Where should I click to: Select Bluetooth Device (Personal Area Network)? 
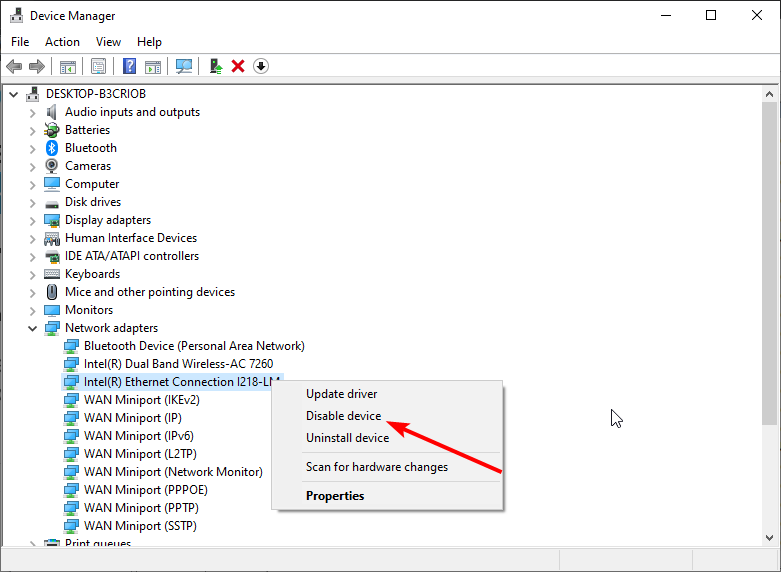click(194, 346)
